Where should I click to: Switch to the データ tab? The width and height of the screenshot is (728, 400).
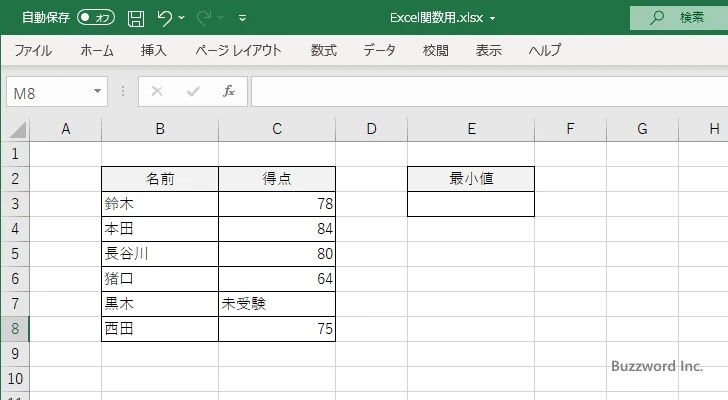pos(379,50)
